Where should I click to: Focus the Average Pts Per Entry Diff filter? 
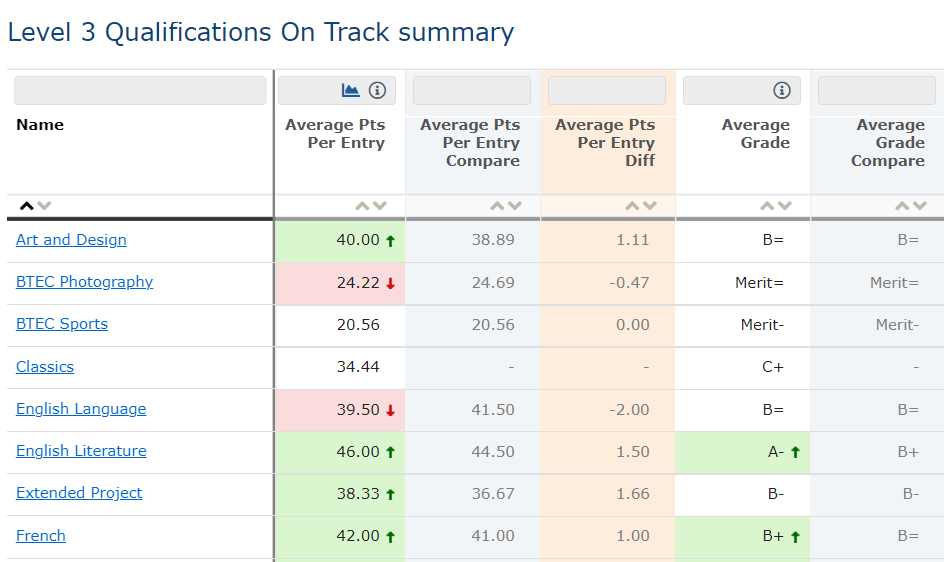607,91
